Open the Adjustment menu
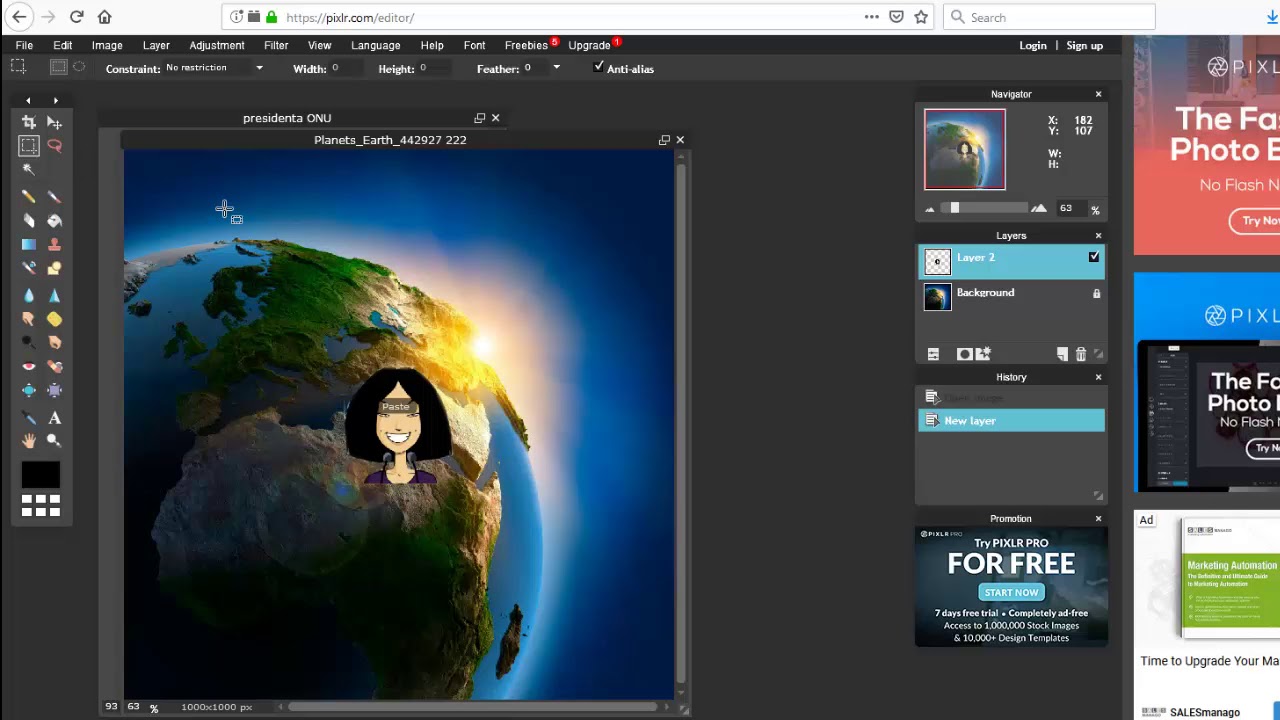1280x720 pixels. tap(217, 45)
